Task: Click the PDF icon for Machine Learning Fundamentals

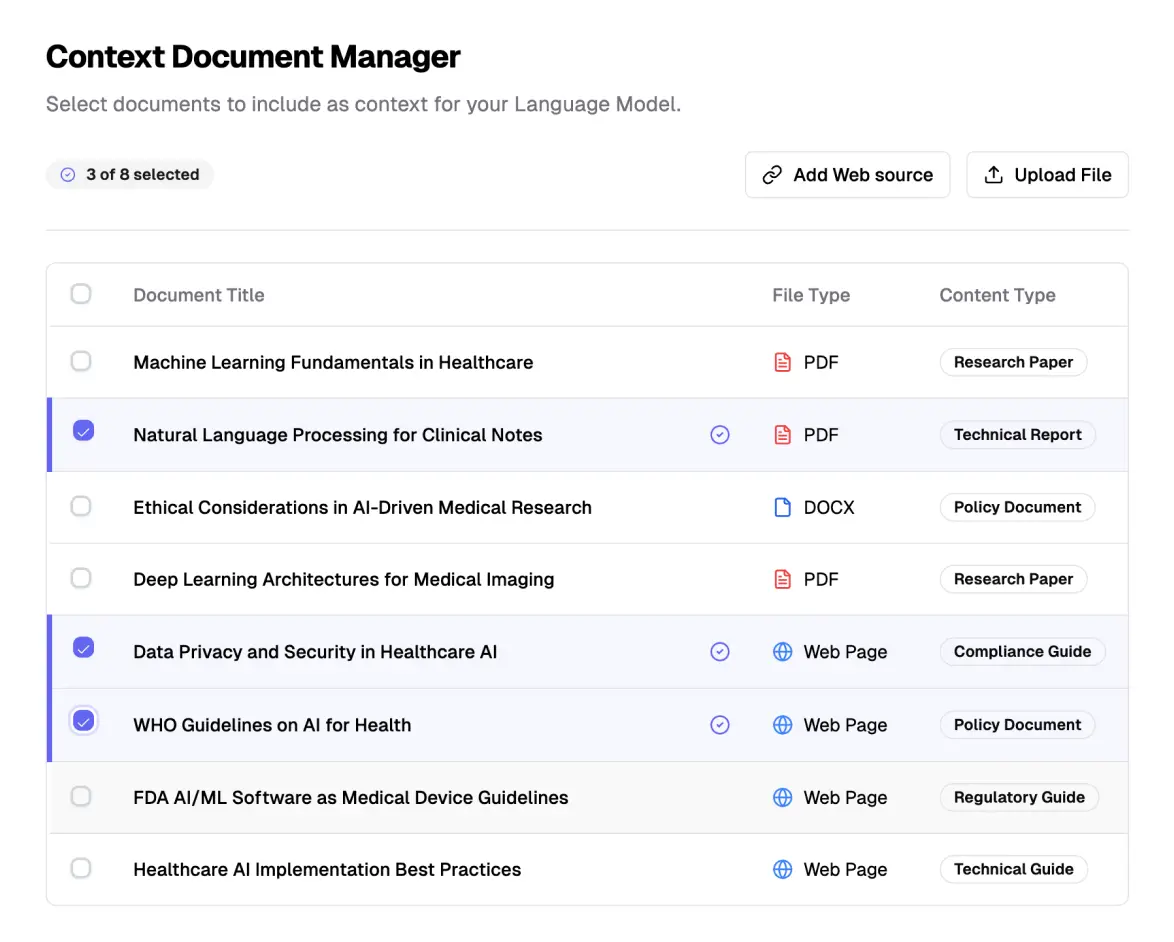Action: (x=782, y=362)
